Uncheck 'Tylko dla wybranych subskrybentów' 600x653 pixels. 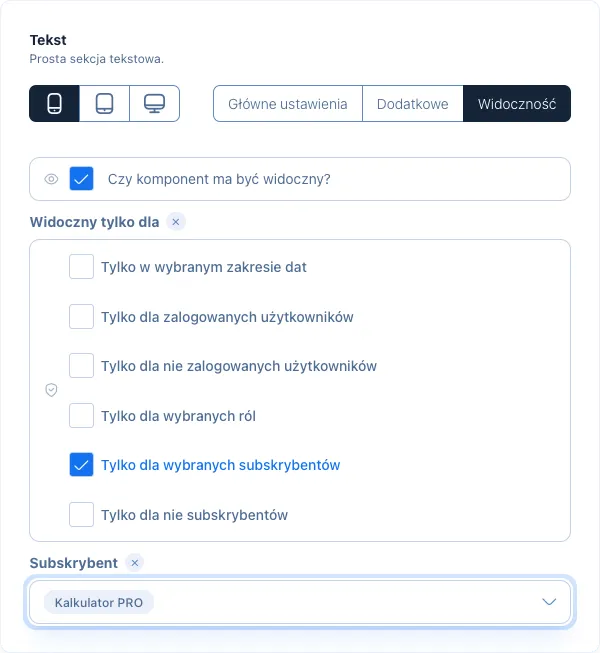click(81, 465)
